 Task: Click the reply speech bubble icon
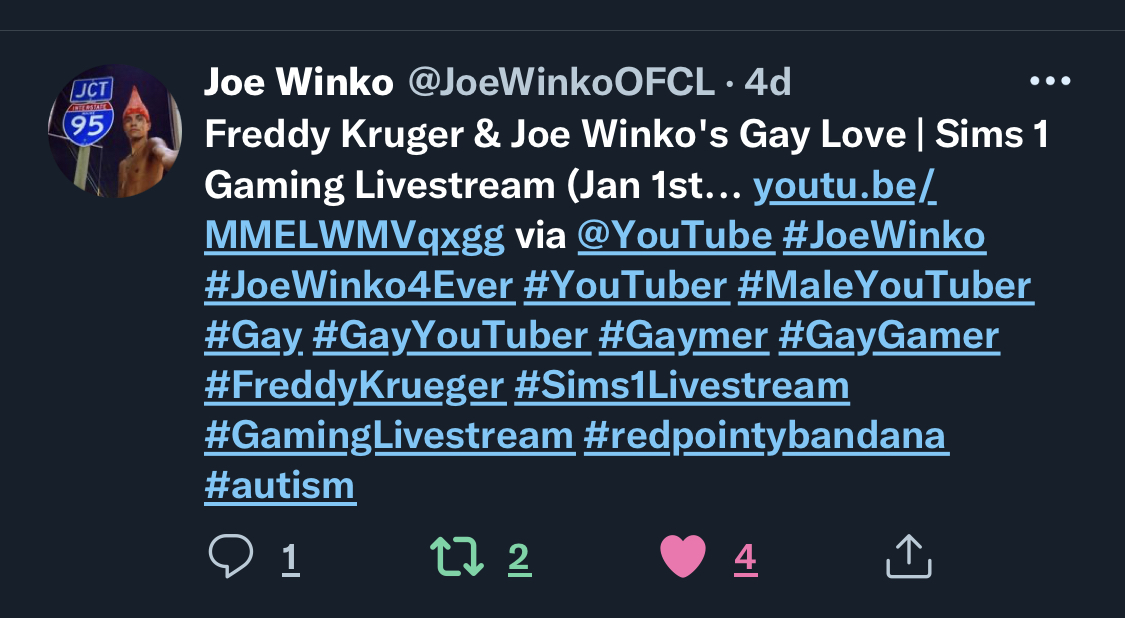click(x=231, y=556)
